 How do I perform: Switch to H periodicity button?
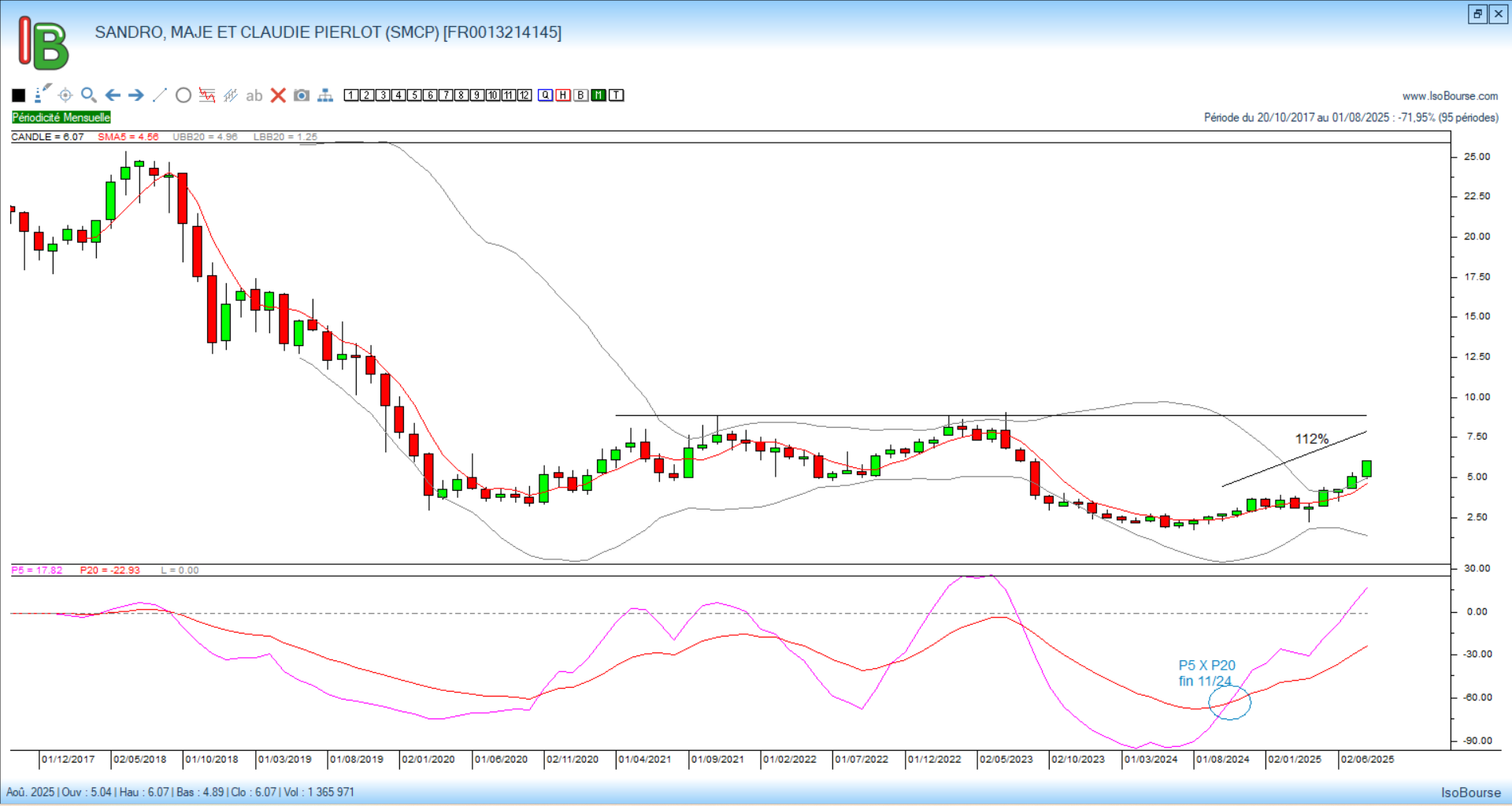pyautogui.click(x=563, y=95)
